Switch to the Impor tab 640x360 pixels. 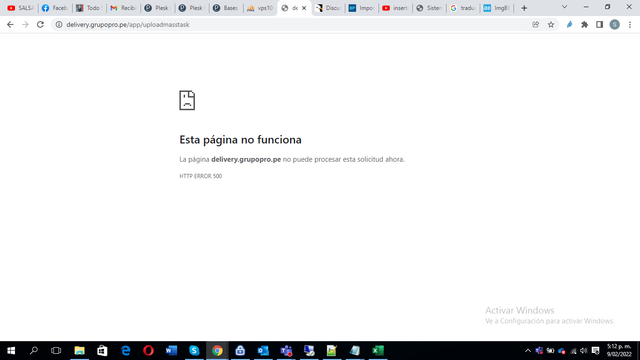362,8
